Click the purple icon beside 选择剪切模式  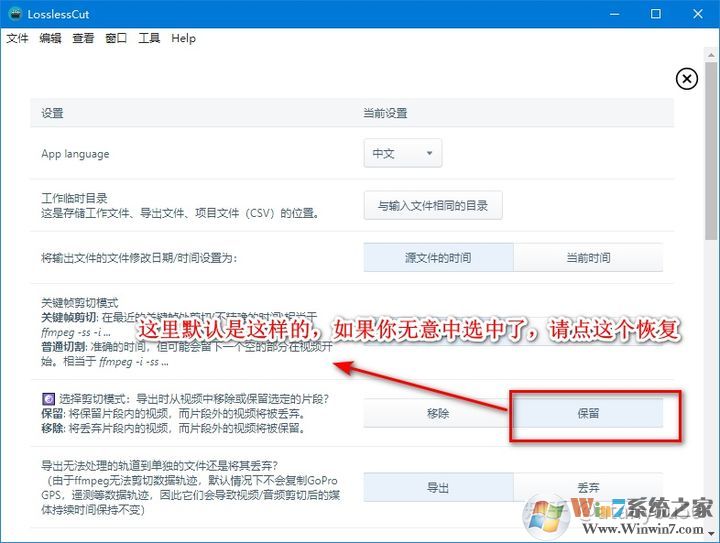pyautogui.click(x=48, y=398)
